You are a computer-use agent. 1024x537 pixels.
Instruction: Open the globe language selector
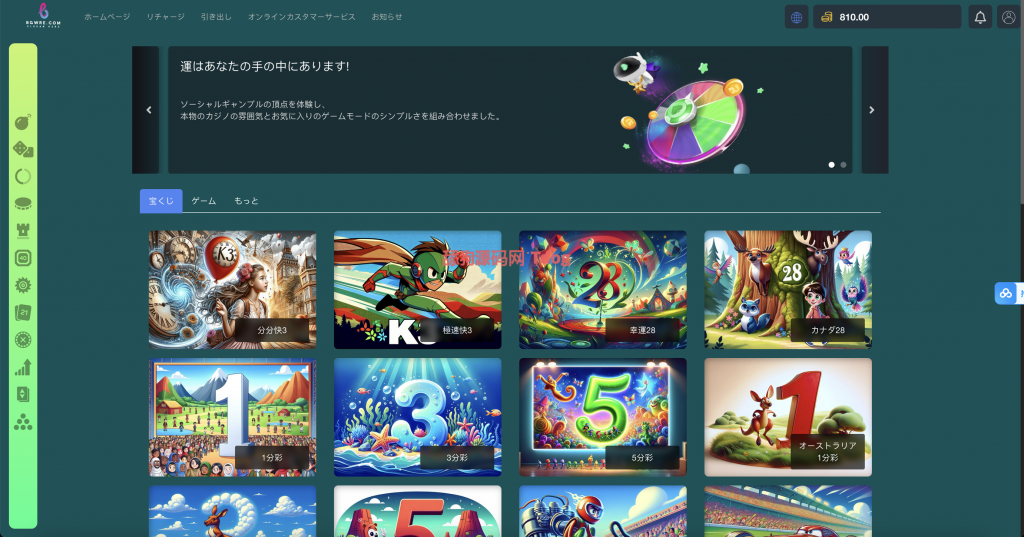click(x=796, y=17)
